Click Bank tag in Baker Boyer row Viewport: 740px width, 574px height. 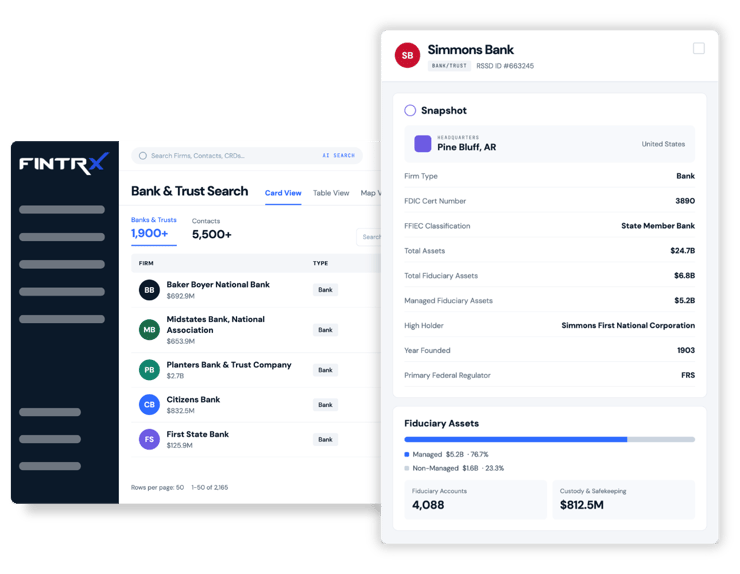pyautogui.click(x=325, y=290)
